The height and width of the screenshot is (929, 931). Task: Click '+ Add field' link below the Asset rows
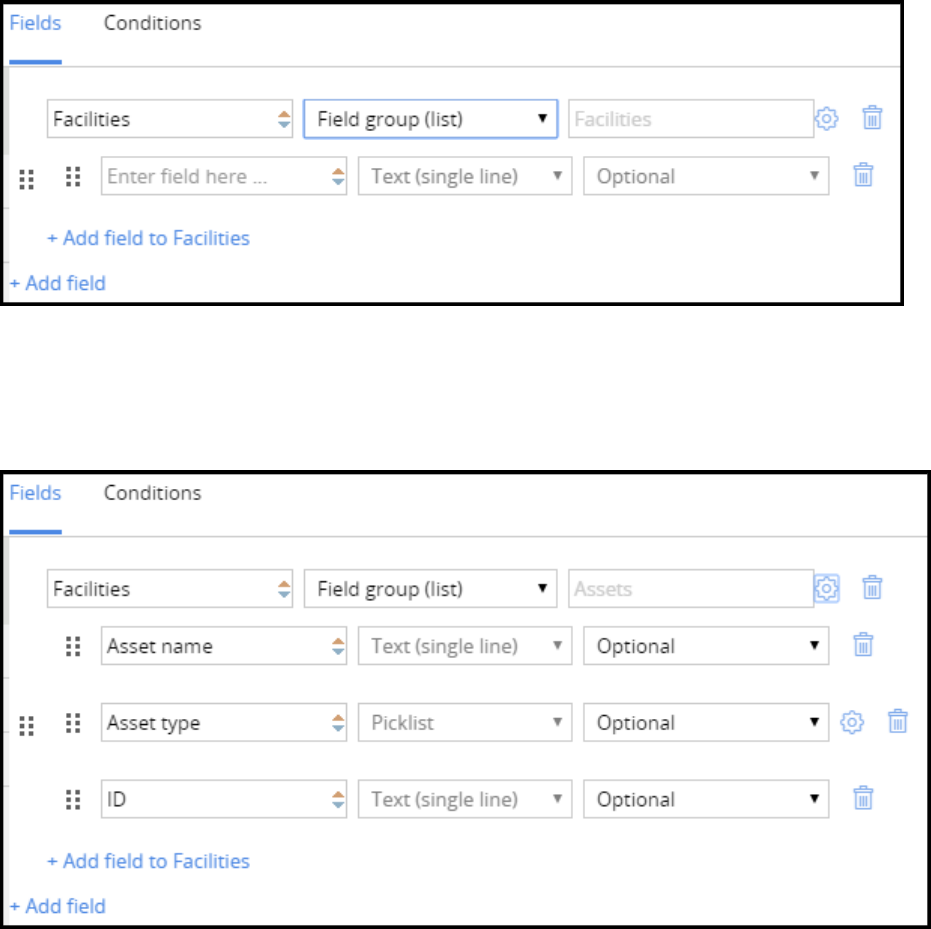(x=57, y=906)
